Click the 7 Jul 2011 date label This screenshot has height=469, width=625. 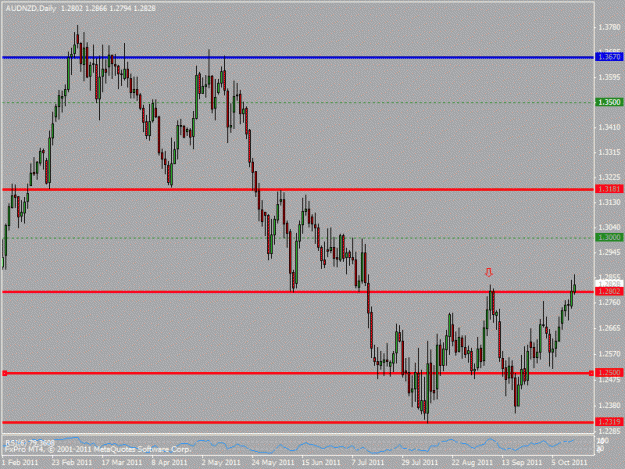[x=368, y=463]
